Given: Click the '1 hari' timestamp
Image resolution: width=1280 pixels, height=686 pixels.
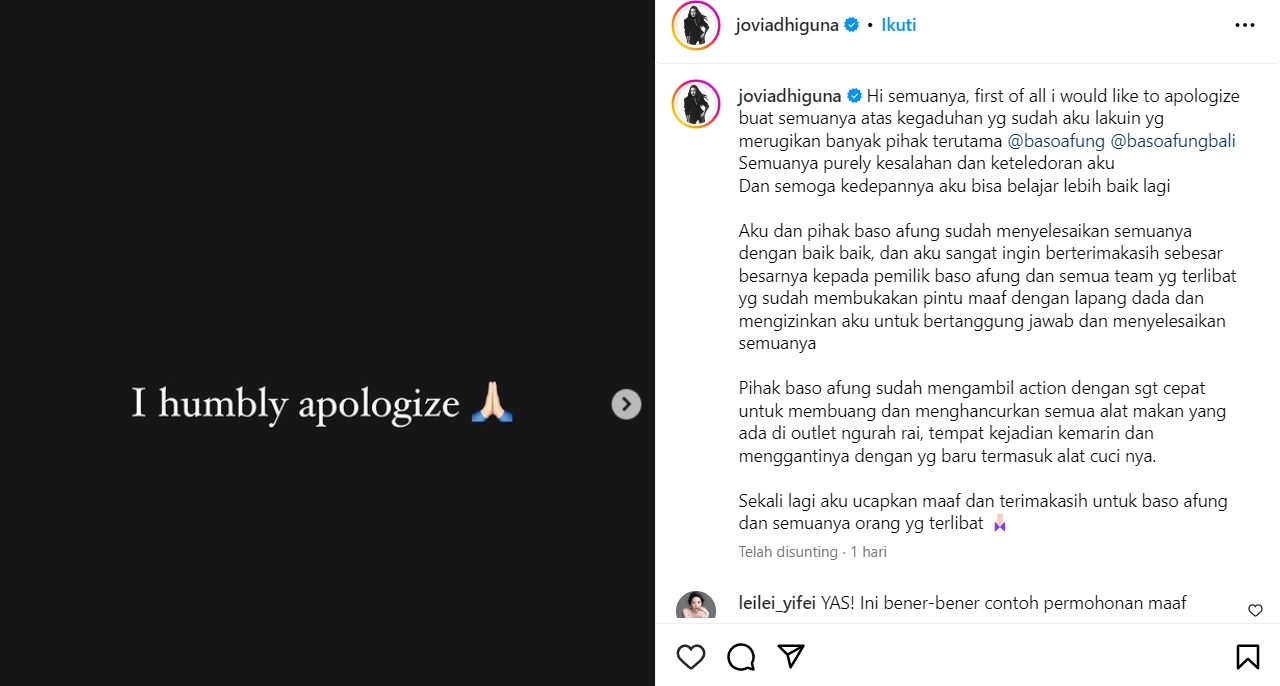Looking at the screenshot, I should [868, 552].
